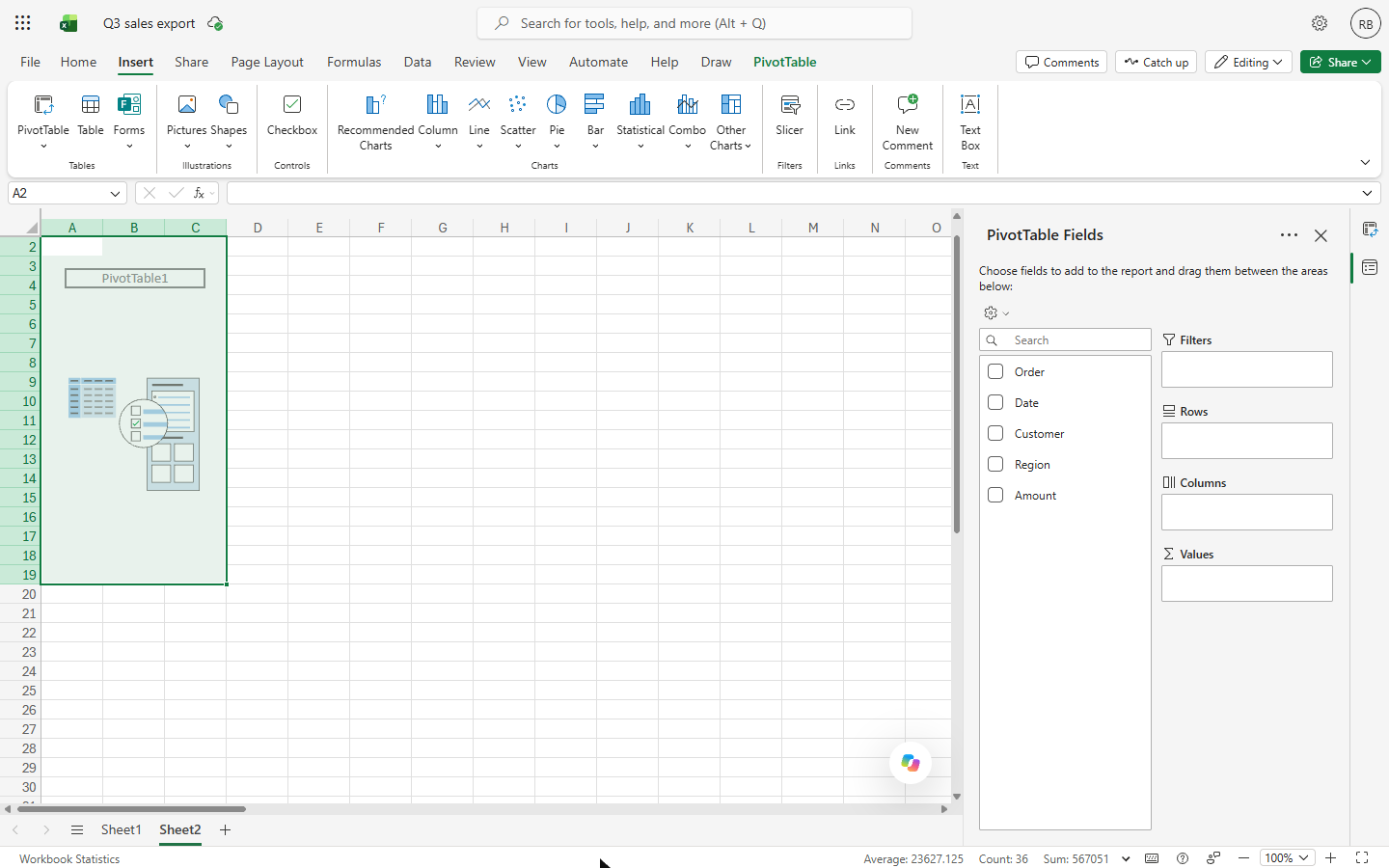The width and height of the screenshot is (1389, 868).
Task: Open the Bar chart dropdown
Action: pyautogui.click(x=595, y=146)
